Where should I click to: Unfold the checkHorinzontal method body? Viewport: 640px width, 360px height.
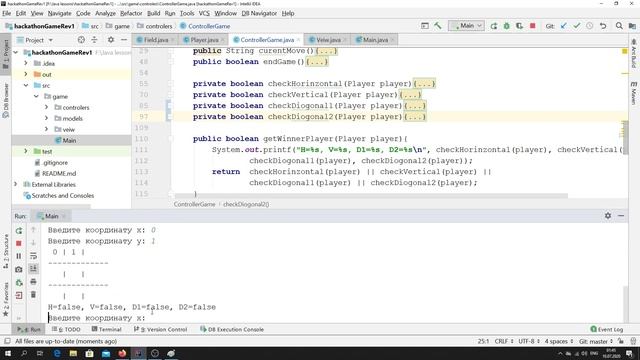coord(424,84)
